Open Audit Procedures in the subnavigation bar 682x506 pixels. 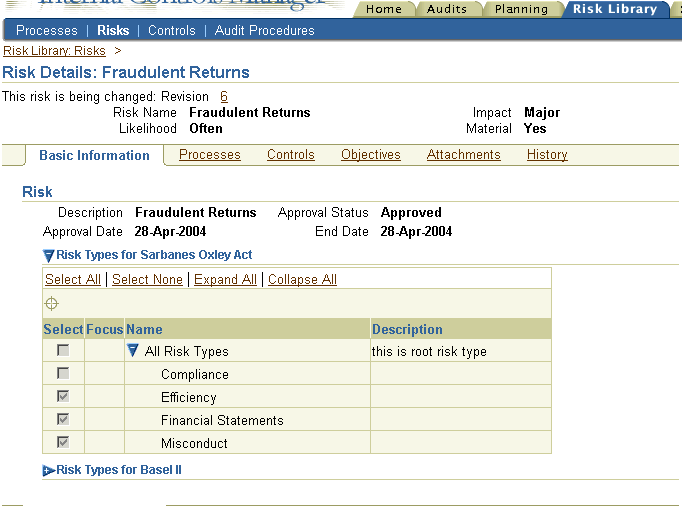264,30
